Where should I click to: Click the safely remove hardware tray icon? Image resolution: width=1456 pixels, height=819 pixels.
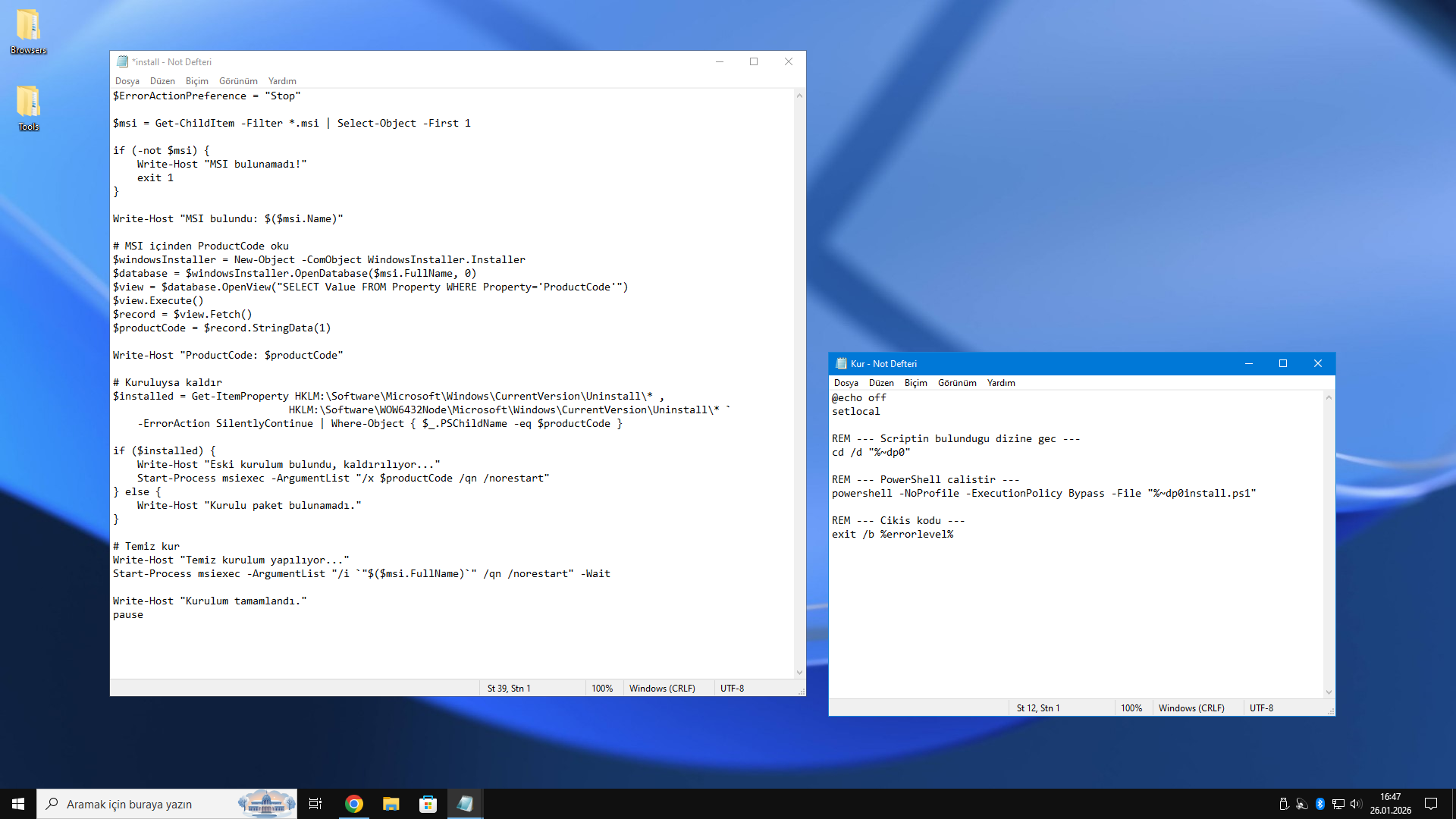1283,804
